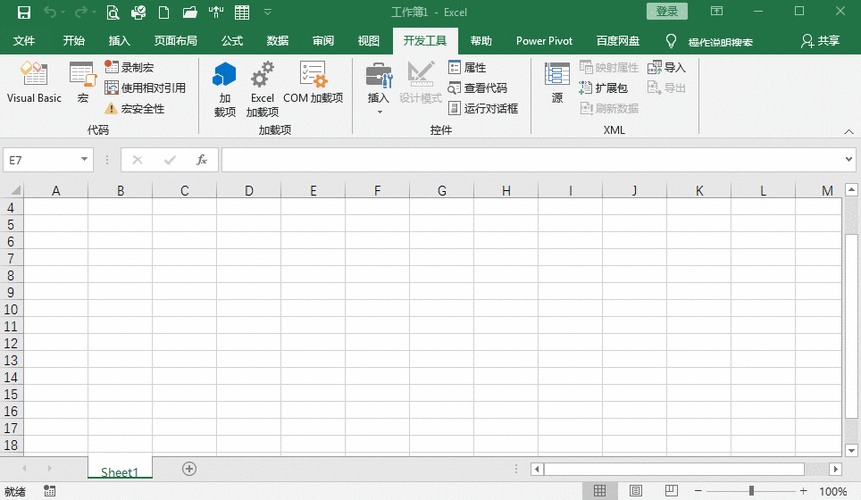Click the 共享 share button
The width and height of the screenshot is (861, 500).
[x=821, y=41]
